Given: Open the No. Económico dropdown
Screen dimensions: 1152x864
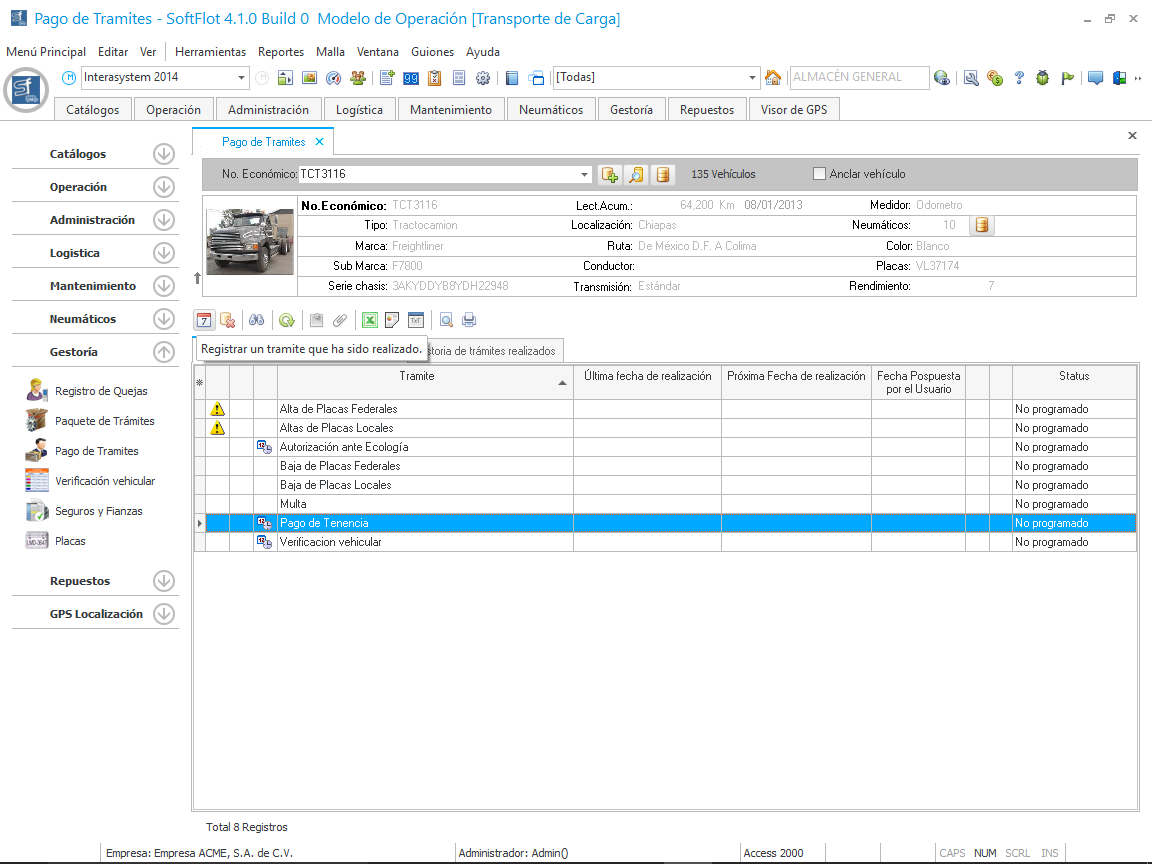Looking at the screenshot, I should point(585,175).
